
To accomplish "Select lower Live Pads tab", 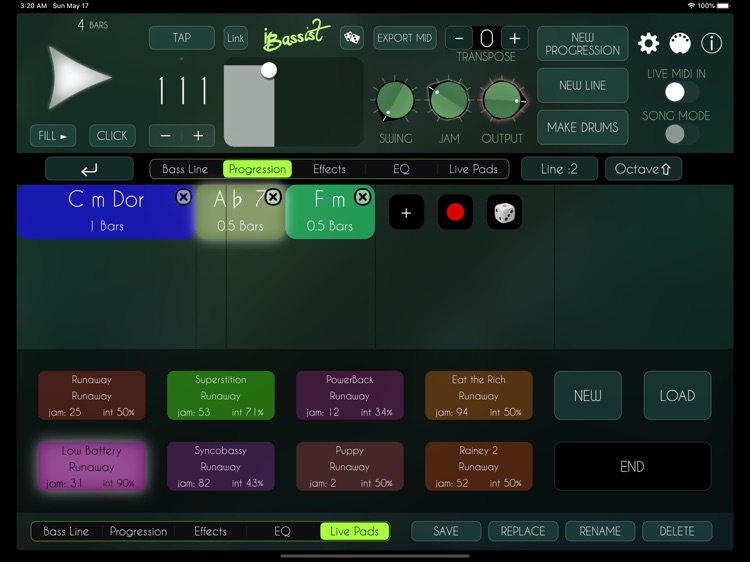I will pyautogui.click(x=354, y=531).
